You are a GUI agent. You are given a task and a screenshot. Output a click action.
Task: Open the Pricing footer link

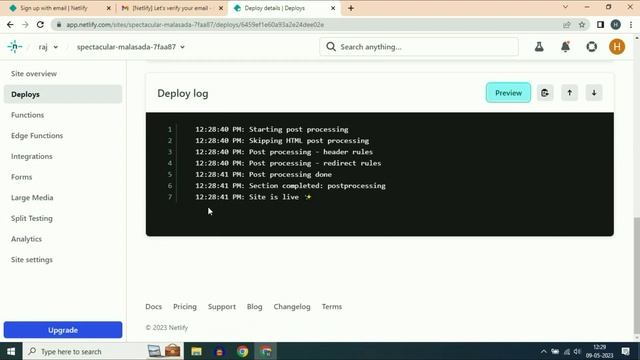(185, 307)
